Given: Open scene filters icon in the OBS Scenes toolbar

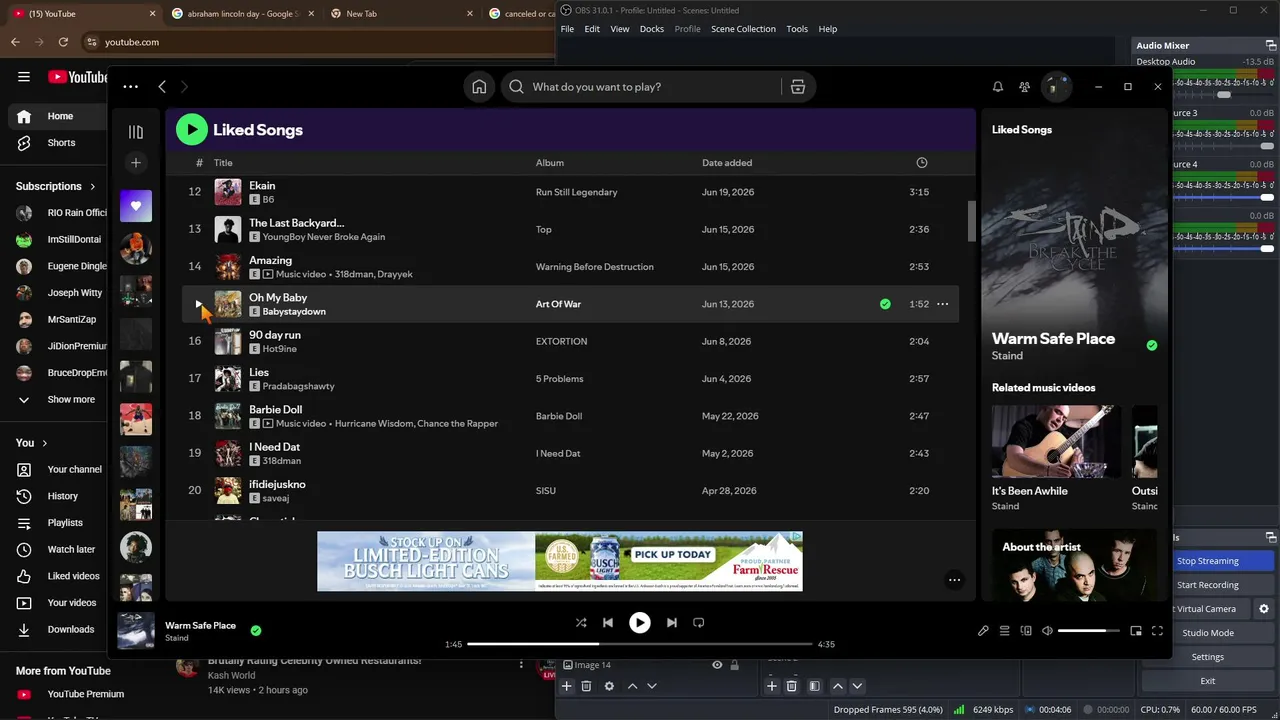Looking at the screenshot, I should coord(814,686).
